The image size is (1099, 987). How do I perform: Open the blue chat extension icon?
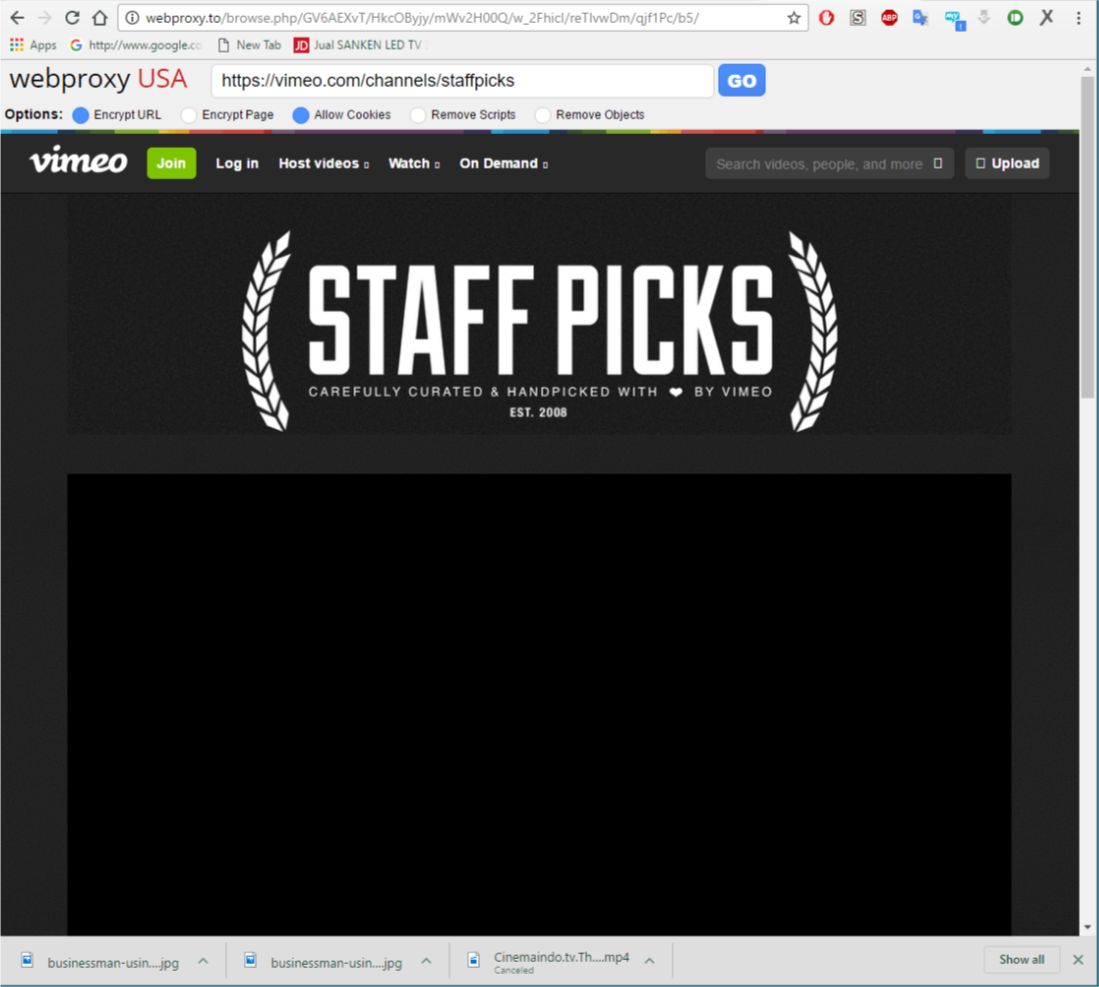[954, 20]
